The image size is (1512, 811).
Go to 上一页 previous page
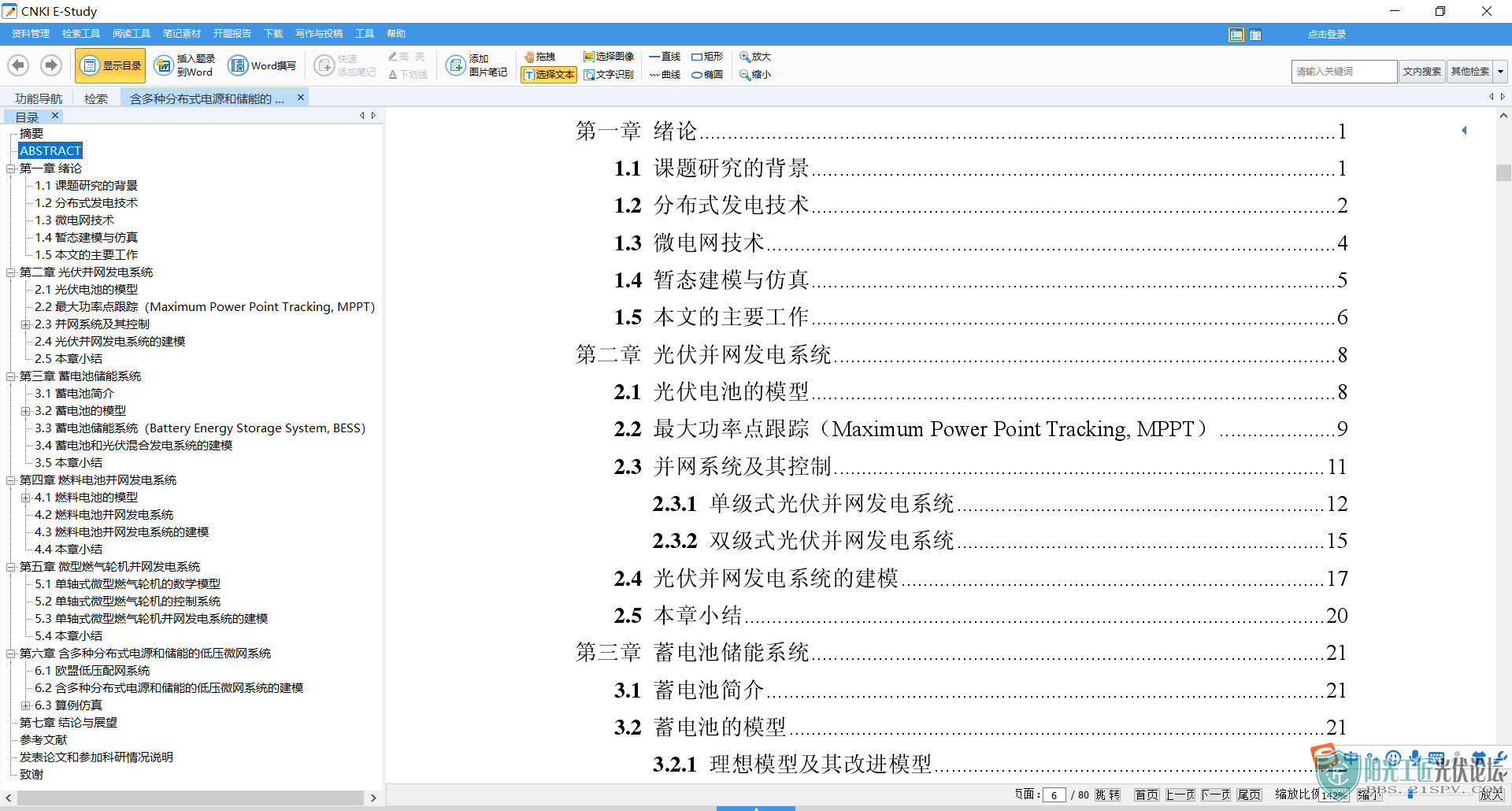1180,795
